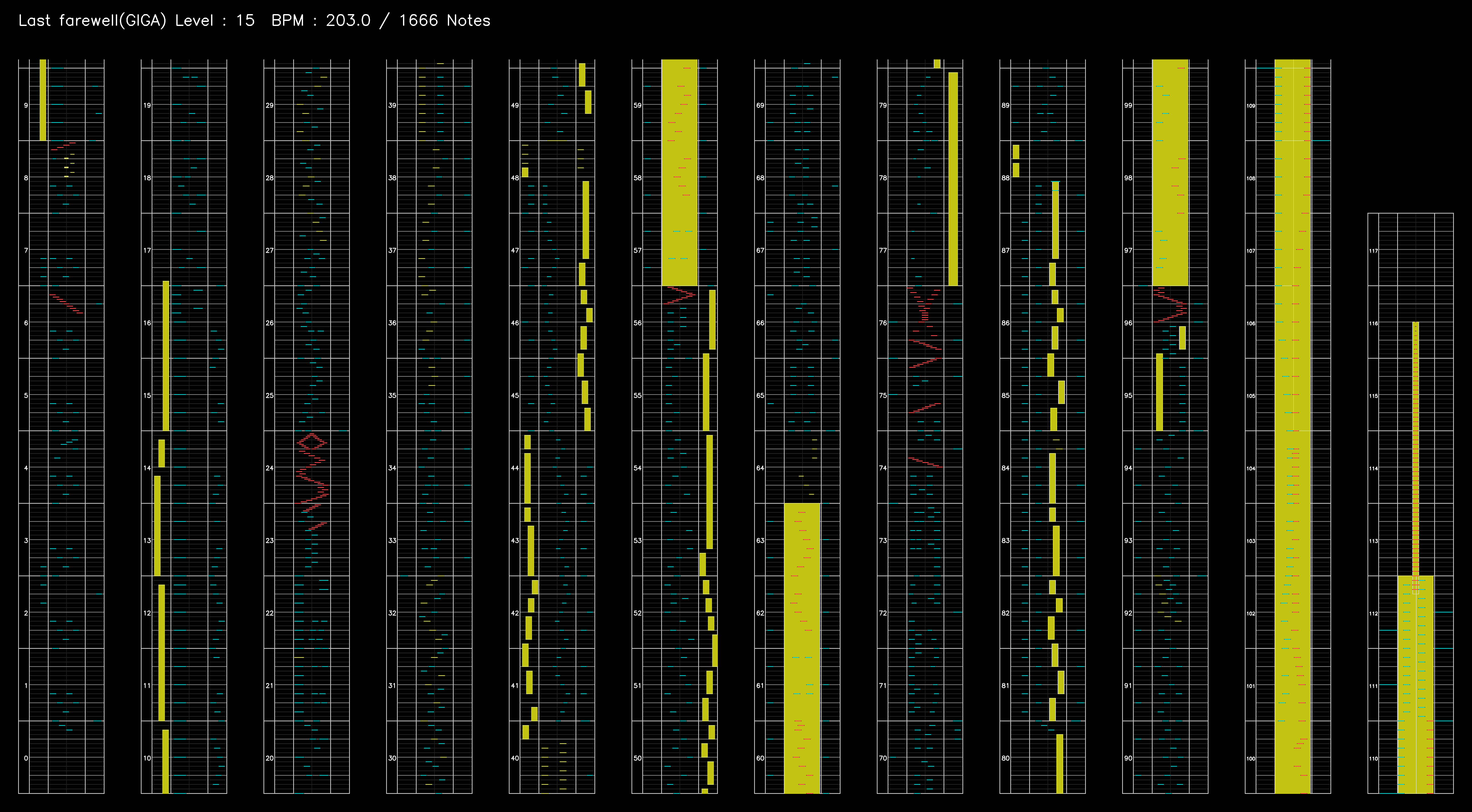The height and width of the screenshot is (812, 1472).
Task: Select measure number 44 label
Action: pos(515,468)
